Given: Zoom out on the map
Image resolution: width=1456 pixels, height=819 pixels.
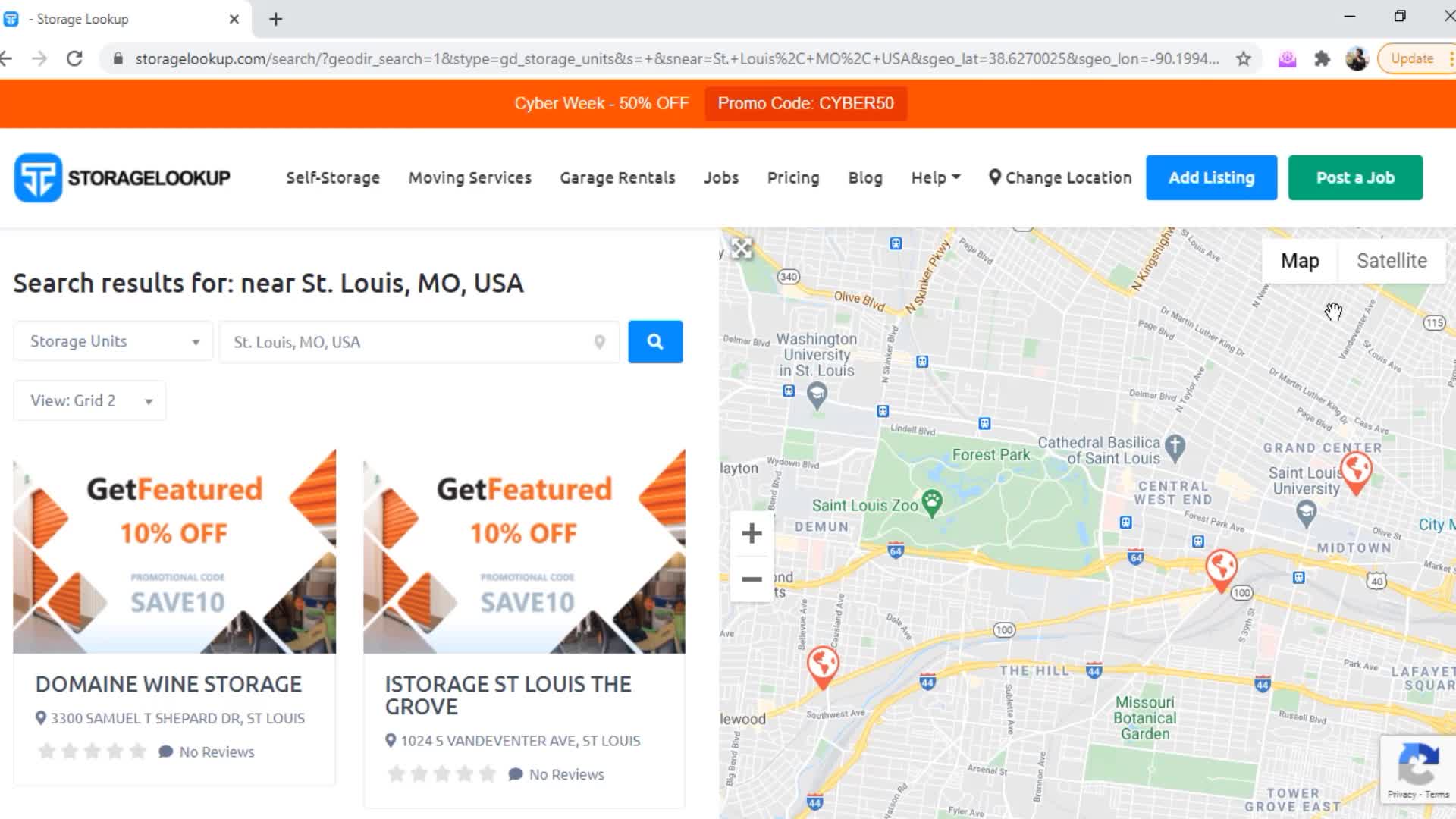Looking at the screenshot, I should pos(752,579).
